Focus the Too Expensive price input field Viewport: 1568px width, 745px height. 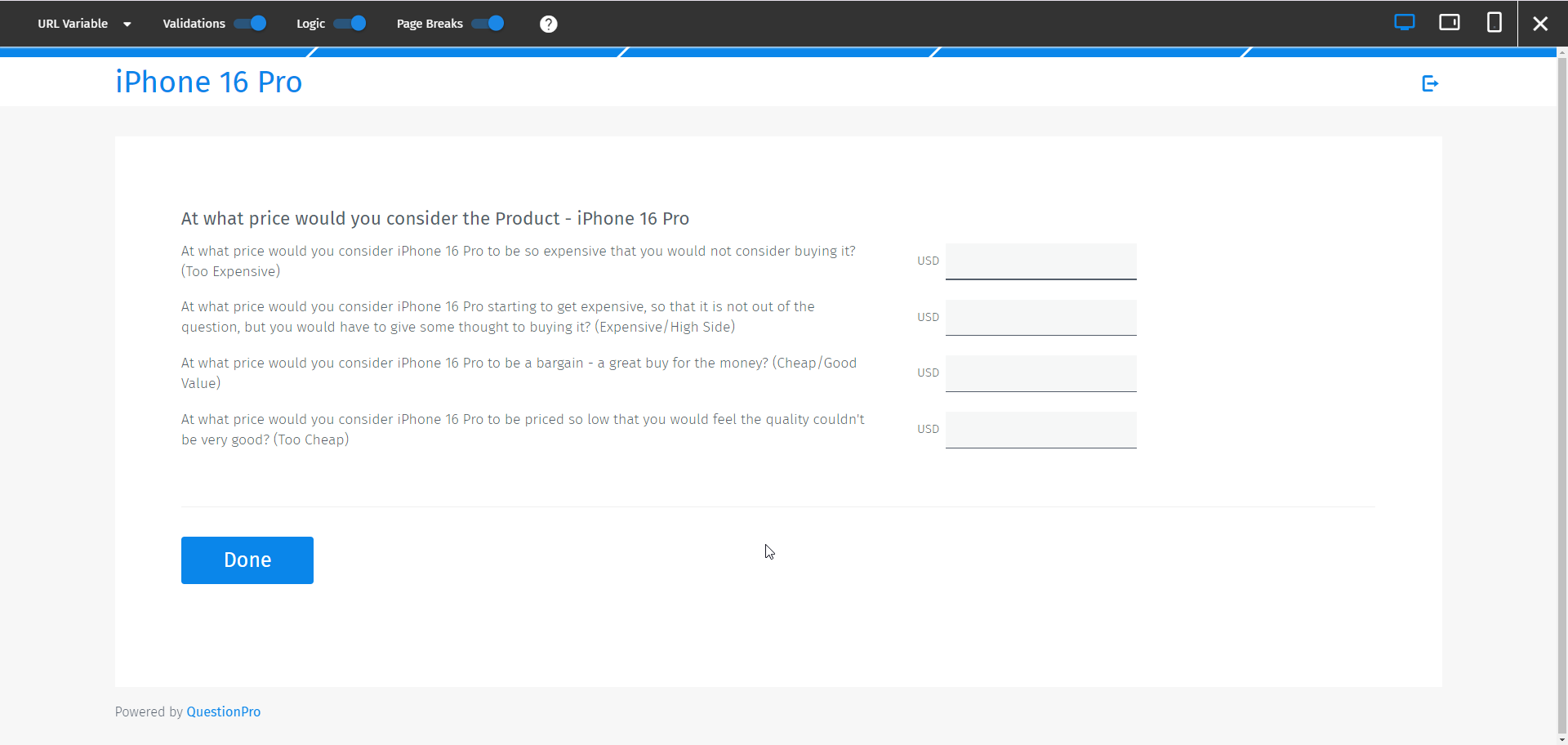1040,261
